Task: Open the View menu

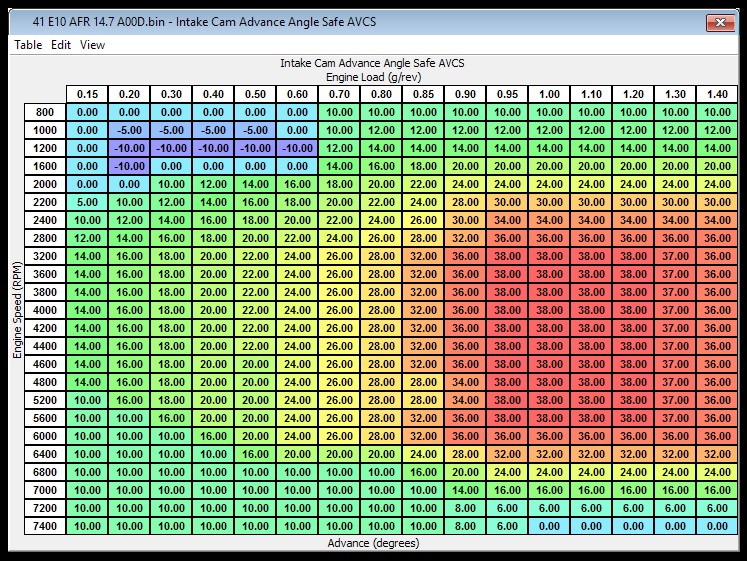Action: 92,45
